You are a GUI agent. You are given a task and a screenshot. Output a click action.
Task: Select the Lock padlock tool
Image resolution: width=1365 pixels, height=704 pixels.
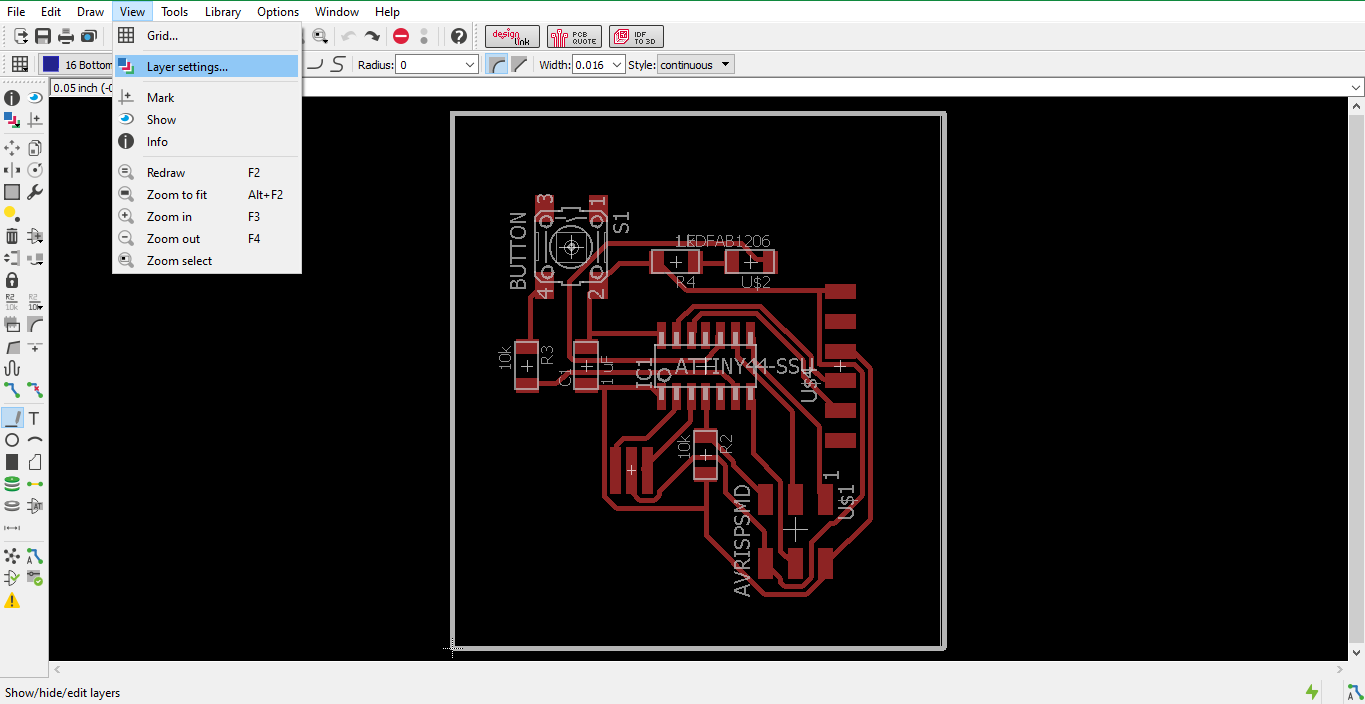tap(12, 280)
